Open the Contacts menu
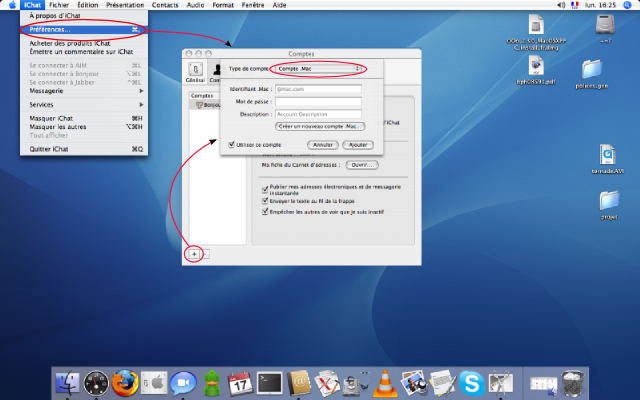This screenshot has height=400, width=640. (x=165, y=5)
